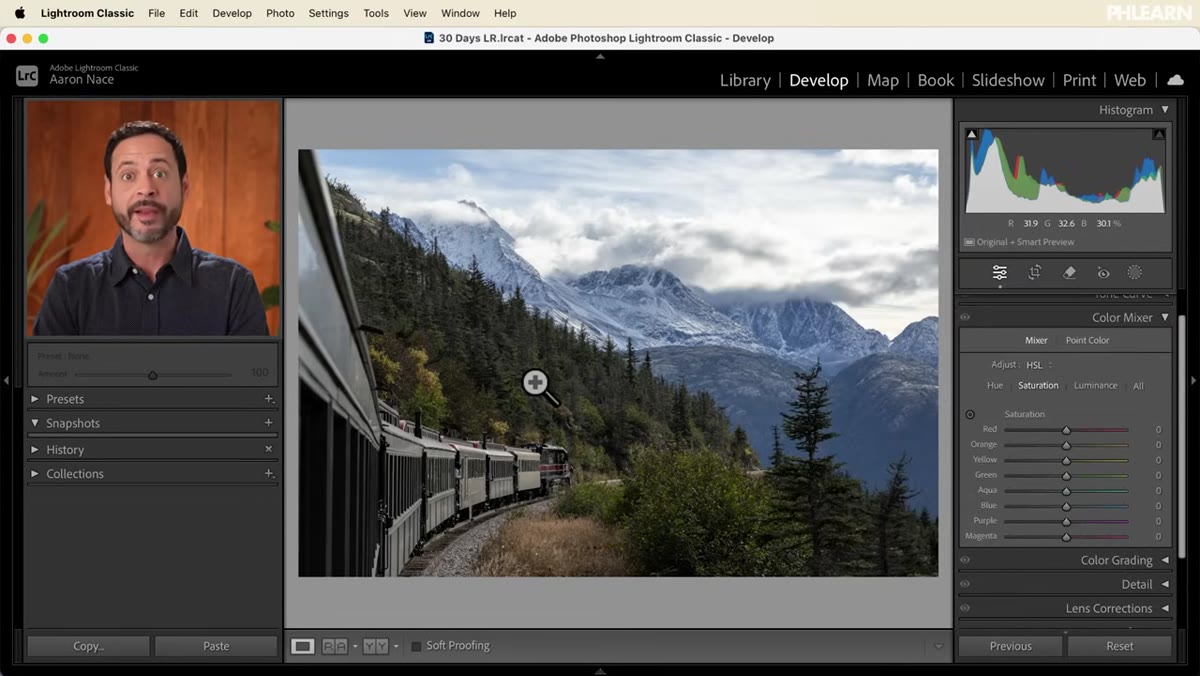Click the Green saturation slider handle
The width and height of the screenshot is (1200, 676).
[1066, 475]
